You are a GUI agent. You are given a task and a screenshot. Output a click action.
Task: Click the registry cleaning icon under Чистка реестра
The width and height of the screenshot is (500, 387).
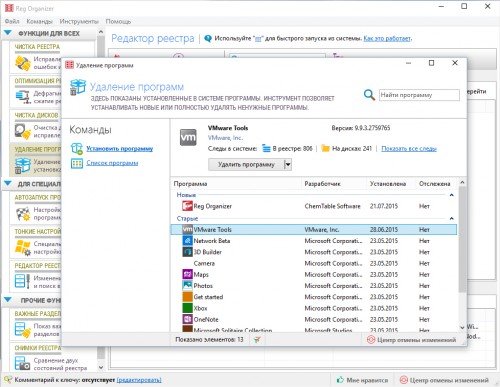pos(23,63)
